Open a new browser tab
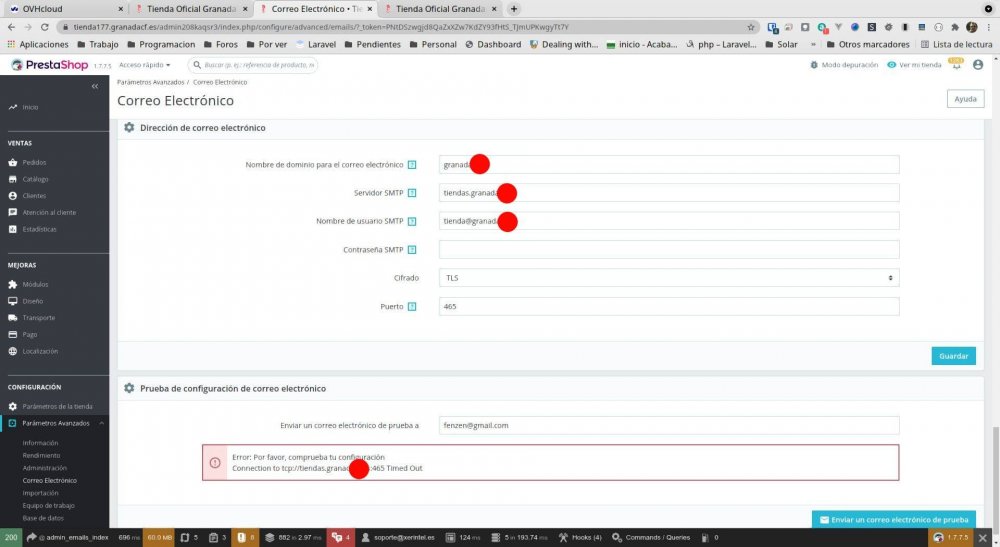This screenshot has width=1000, height=547. click(514, 9)
